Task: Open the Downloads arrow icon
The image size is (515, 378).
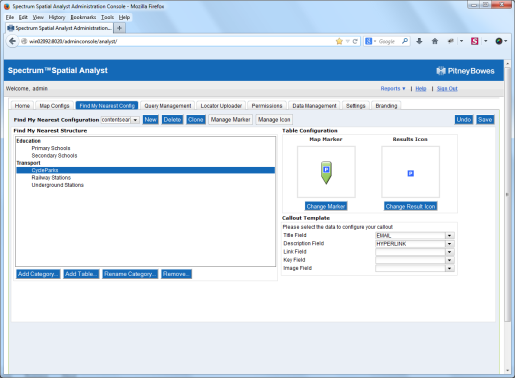Action: pos(419,41)
